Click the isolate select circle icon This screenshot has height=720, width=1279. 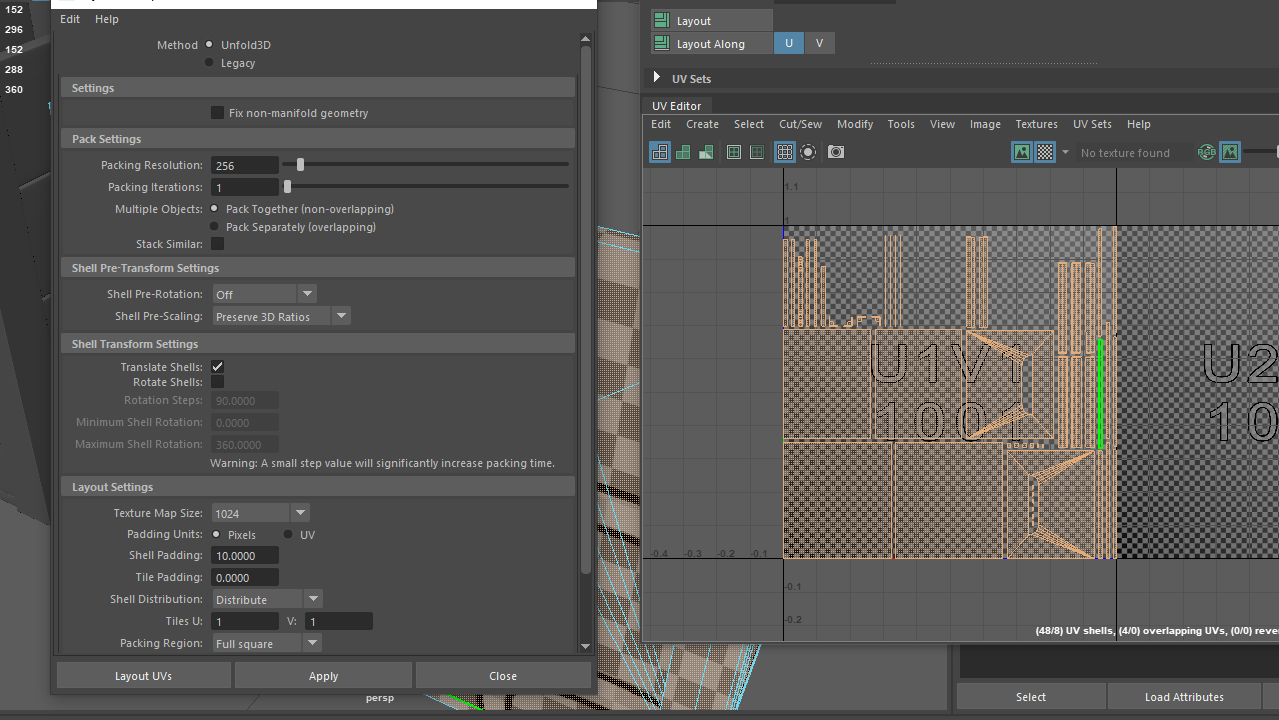[808, 152]
